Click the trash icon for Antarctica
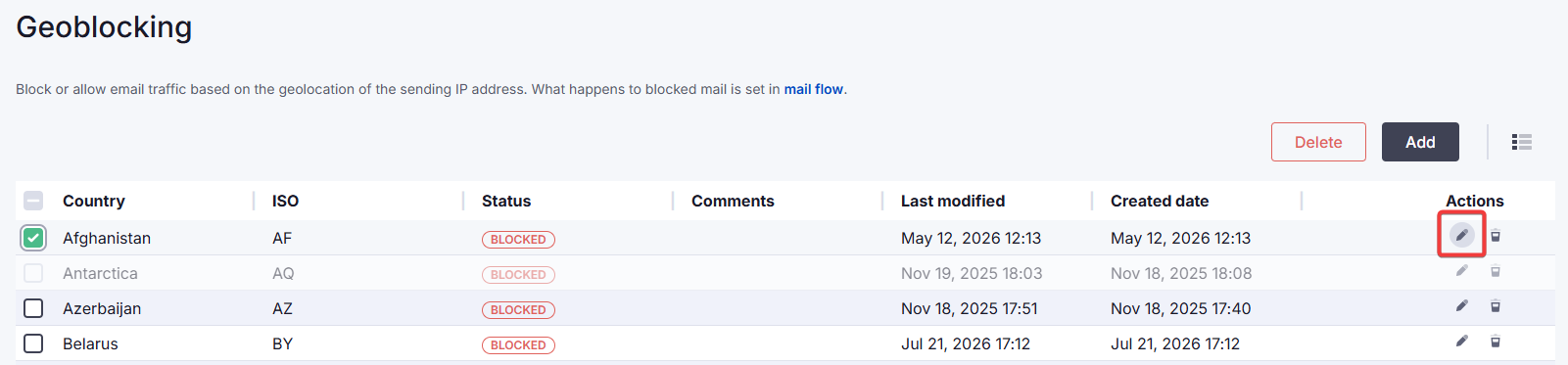Screen dimensions: 1568x365 1496,271
